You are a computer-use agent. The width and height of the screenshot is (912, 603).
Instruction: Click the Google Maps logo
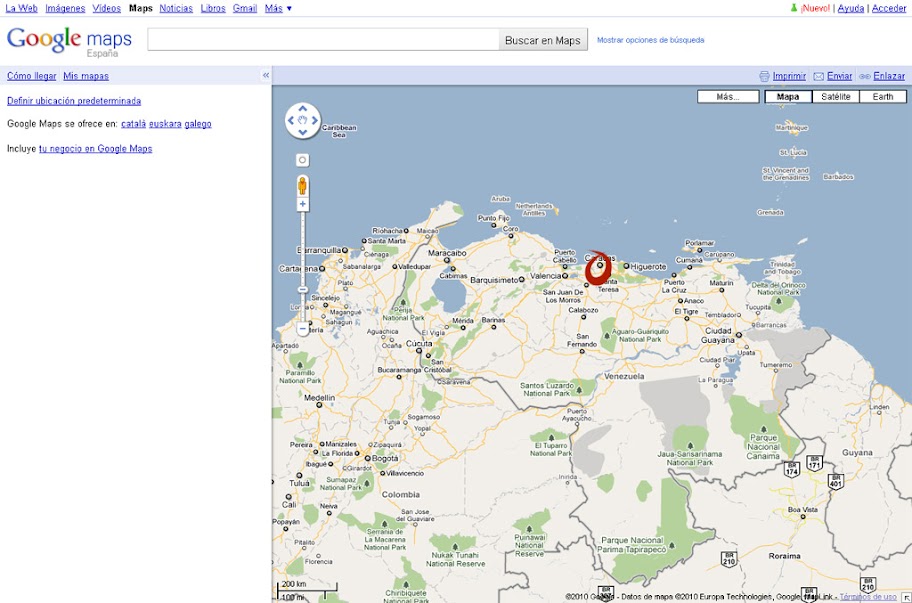tap(69, 41)
